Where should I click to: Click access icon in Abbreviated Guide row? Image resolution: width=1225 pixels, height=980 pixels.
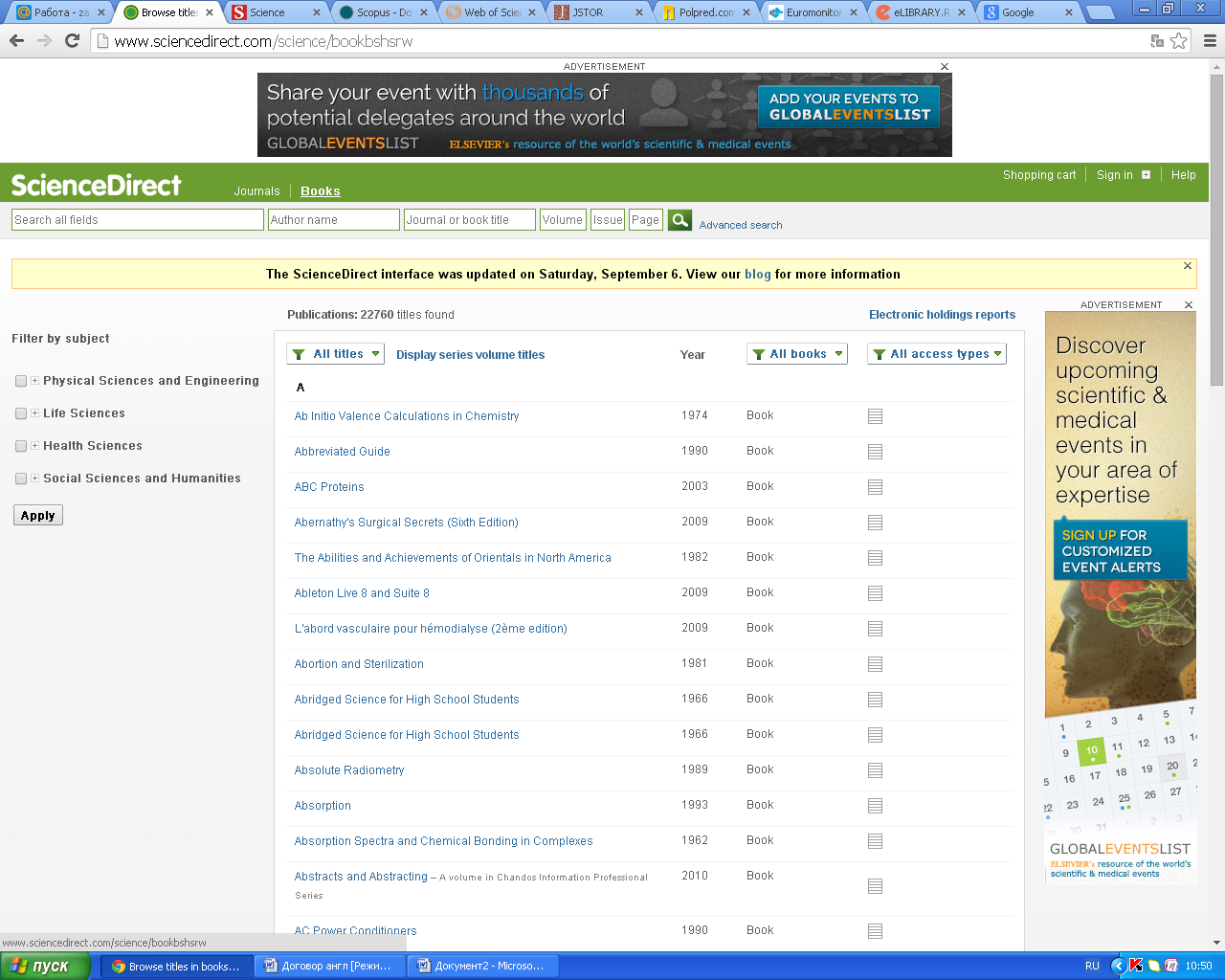(875, 452)
